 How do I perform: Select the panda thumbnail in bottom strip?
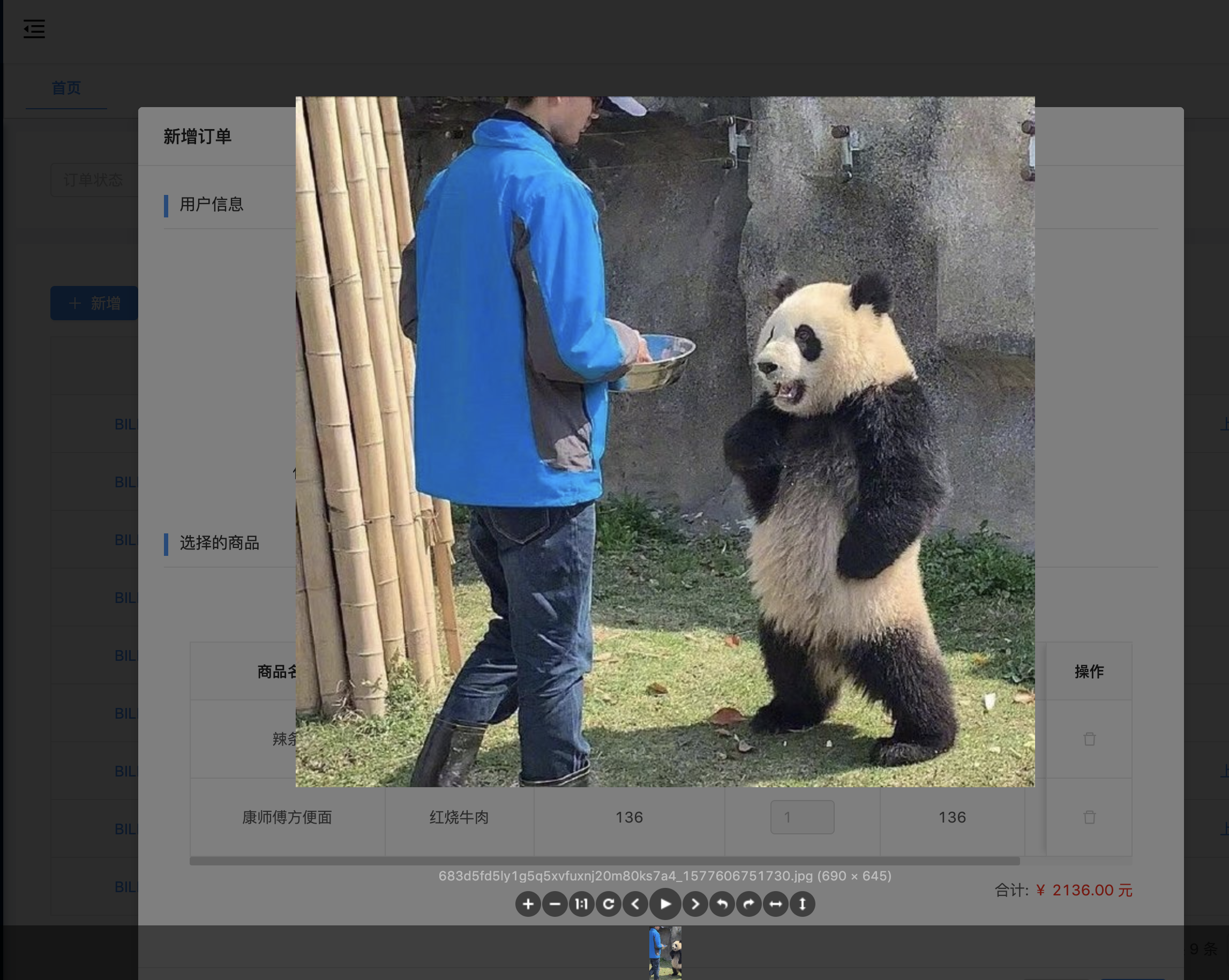pyautogui.click(x=665, y=953)
